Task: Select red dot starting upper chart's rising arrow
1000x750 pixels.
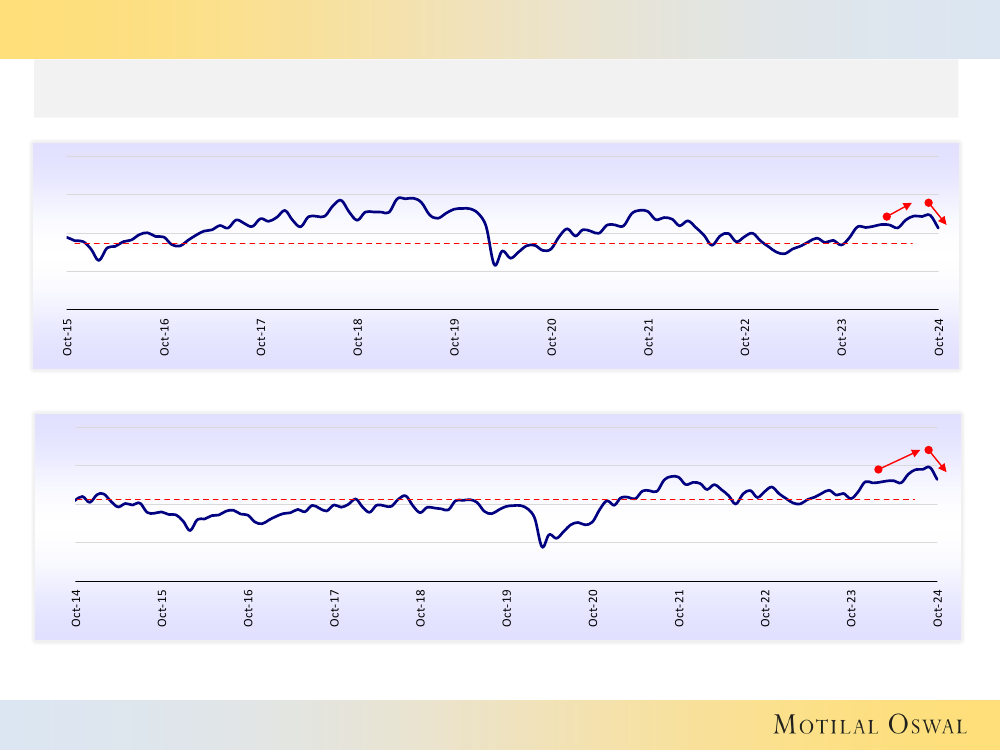Action: pyautogui.click(x=887, y=216)
